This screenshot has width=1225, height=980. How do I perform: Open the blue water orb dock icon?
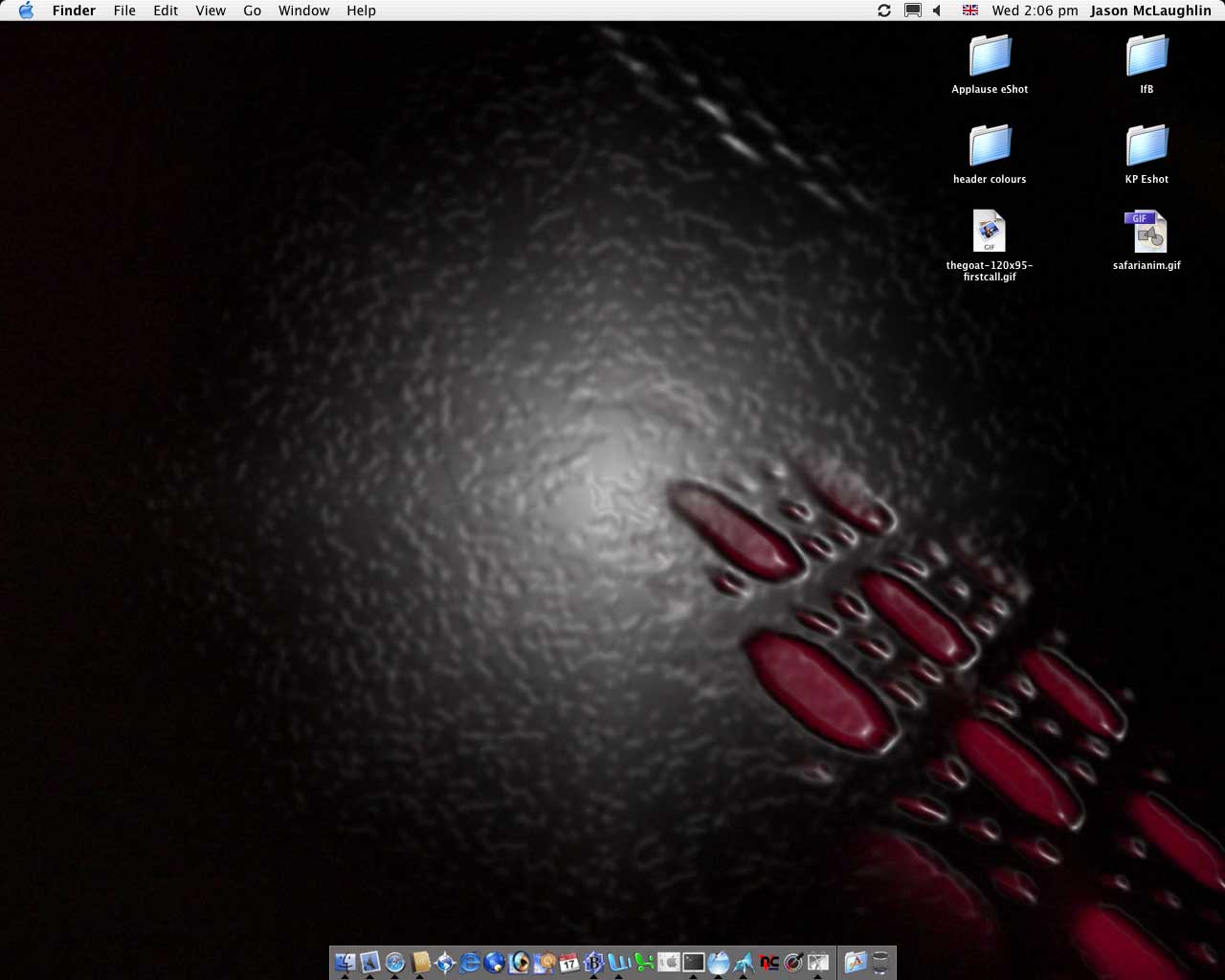click(718, 962)
